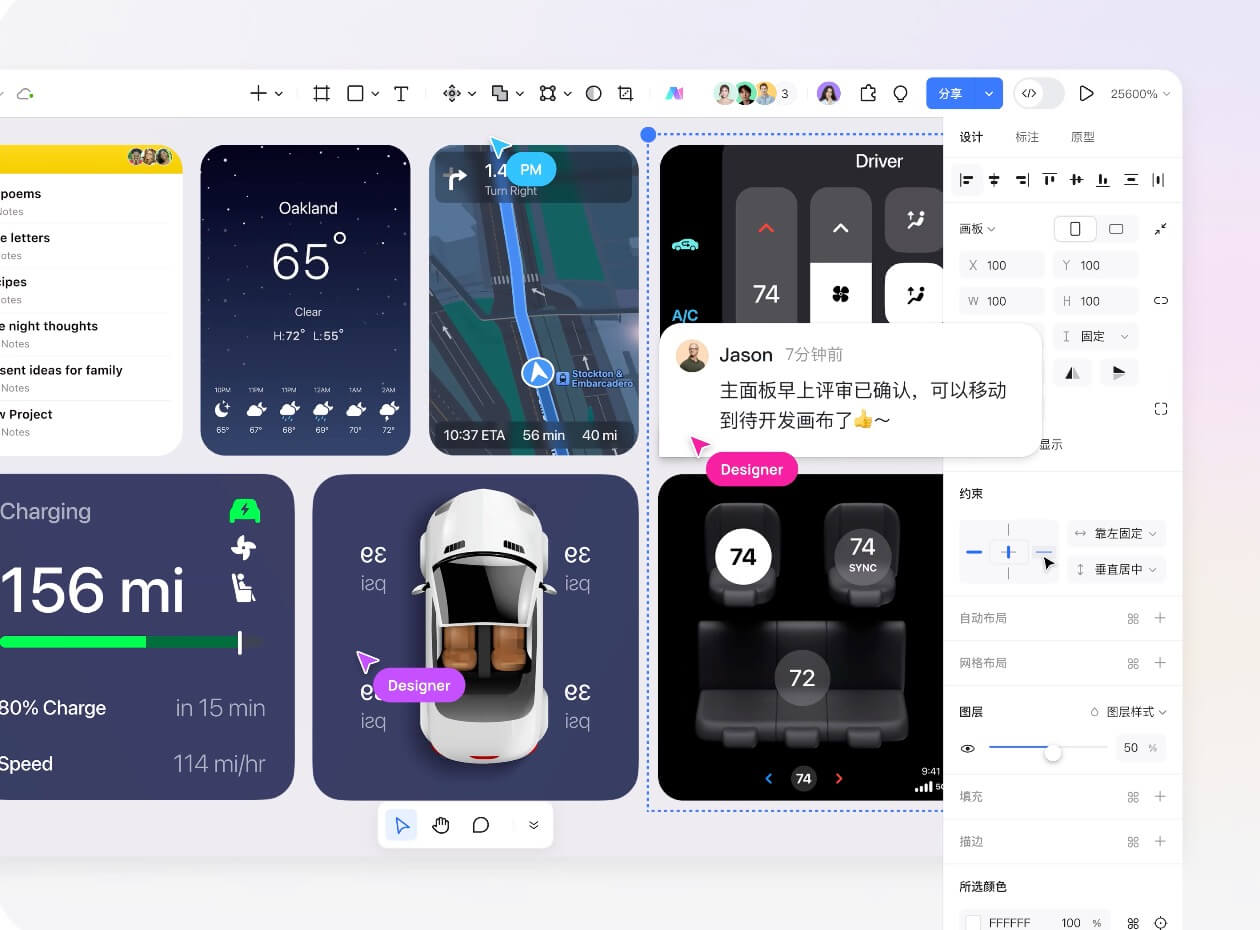Click the lightbulb tips icon
Image resolution: width=1260 pixels, height=930 pixels.
[900, 93]
